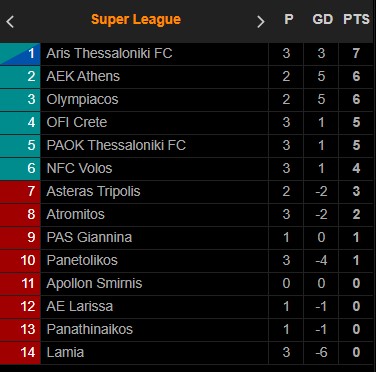This screenshot has height=372, width=376.
Task: Sort by the P column header
Action: [x=289, y=19]
